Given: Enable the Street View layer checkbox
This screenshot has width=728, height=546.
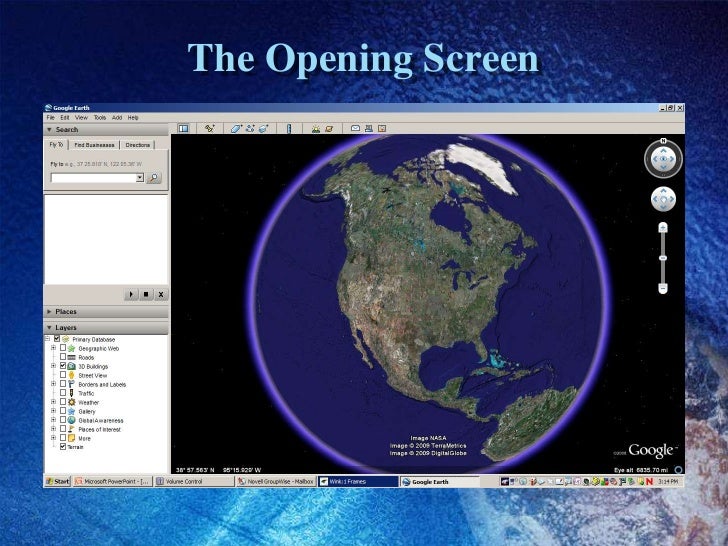Looking at the screenshot, I should click(63, 375).
